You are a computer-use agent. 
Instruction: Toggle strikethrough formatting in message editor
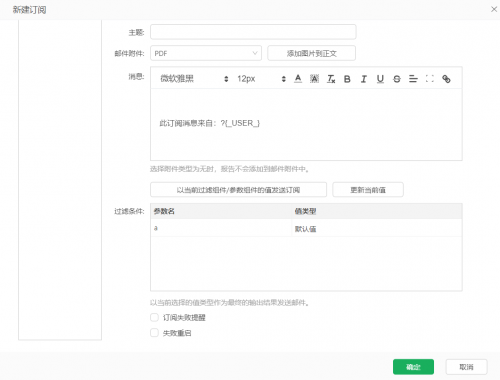point(397,79)
